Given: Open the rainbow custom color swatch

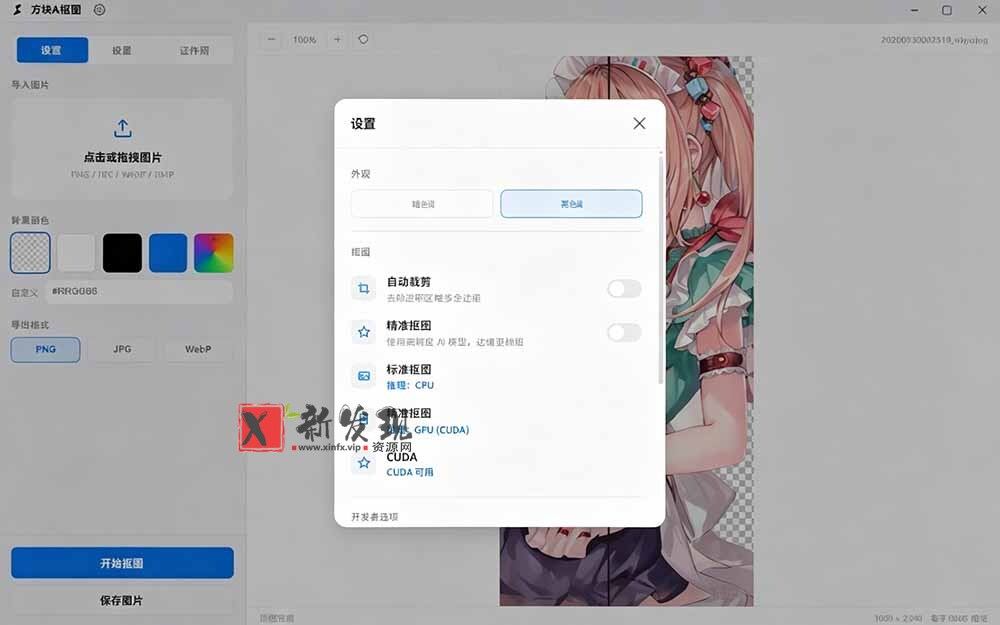Looking at the screenshot, I should (214, 253).
